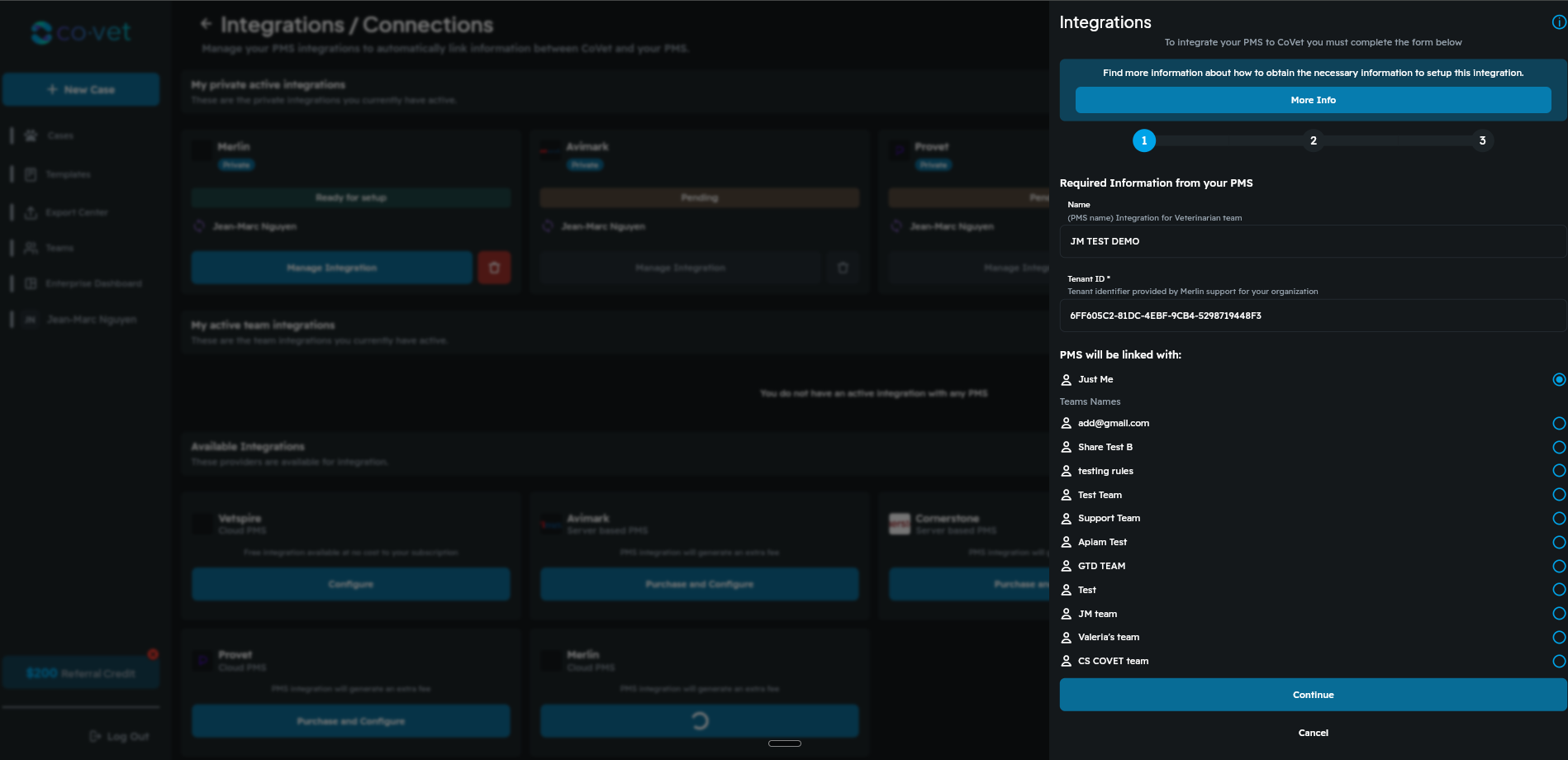Image resolution: width=1568 pixels, height=760 pixels.
Task: Click Purchase and Configure on Provet card
Action: (351, 721)
